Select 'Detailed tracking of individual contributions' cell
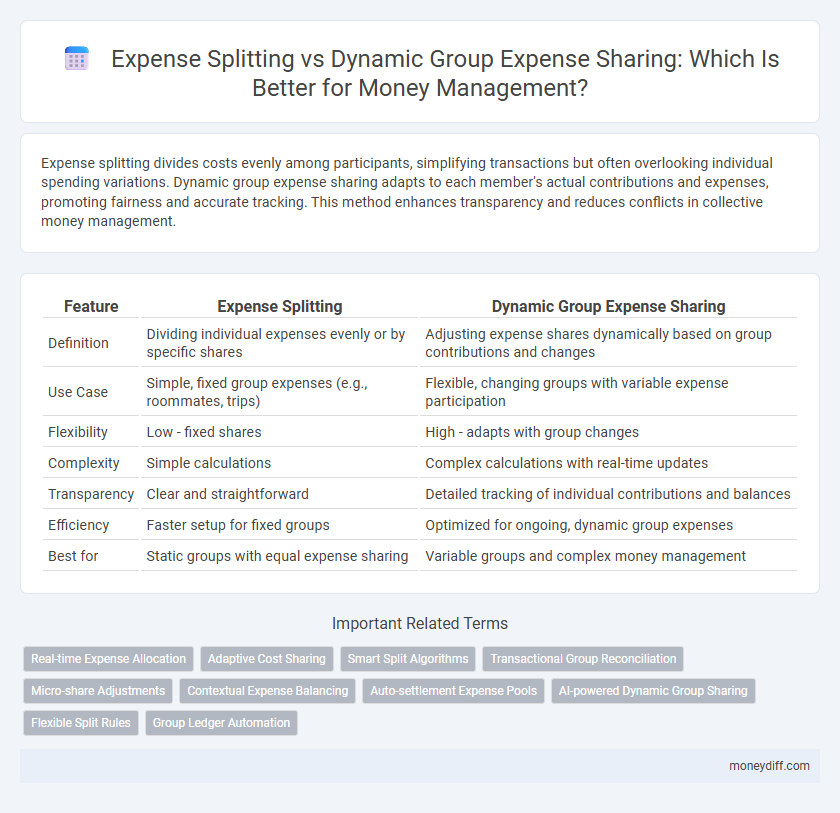 click(x=609, y=494)
